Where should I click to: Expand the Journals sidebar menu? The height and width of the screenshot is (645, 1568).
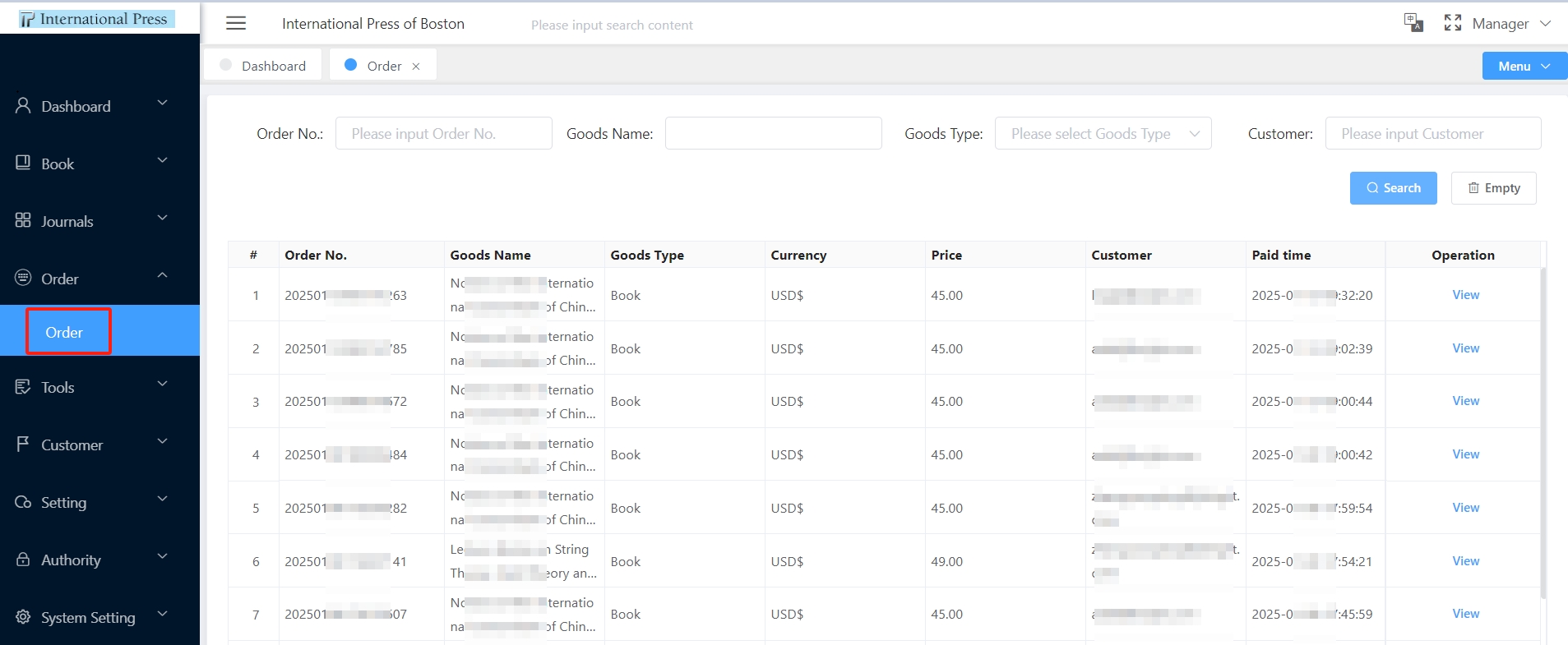point(162,218)
